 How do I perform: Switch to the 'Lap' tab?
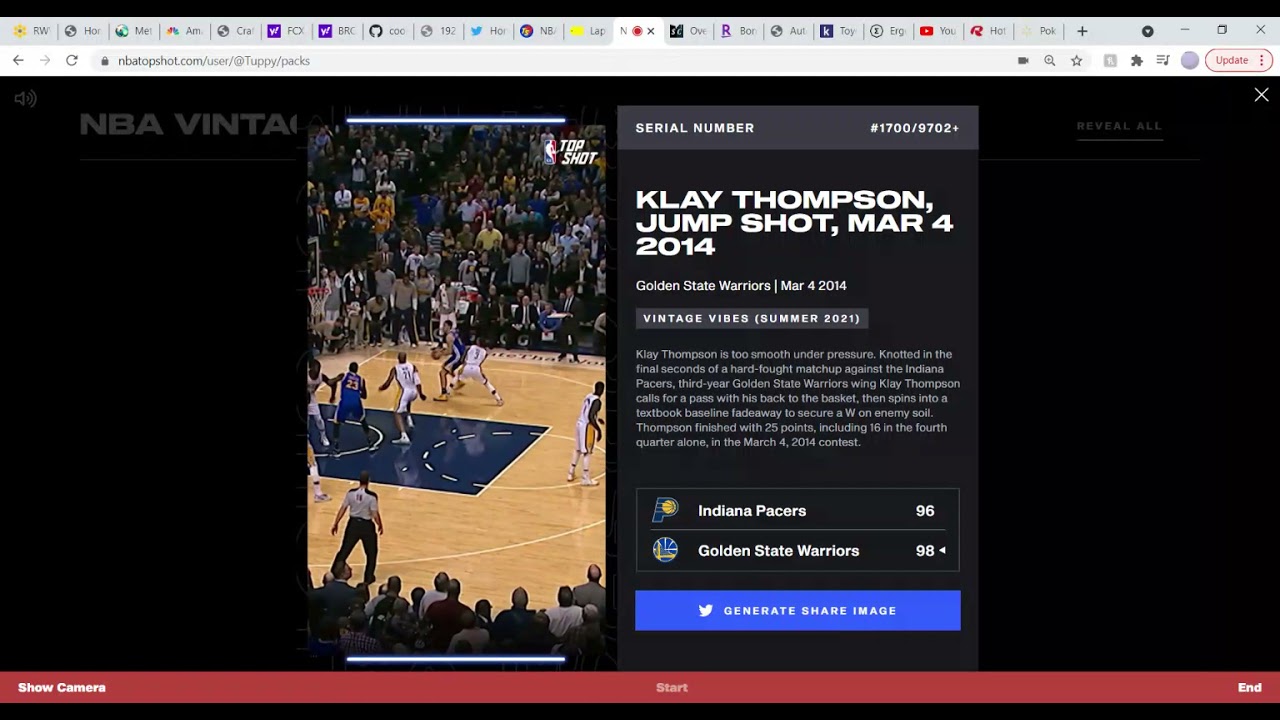point(589,31)
